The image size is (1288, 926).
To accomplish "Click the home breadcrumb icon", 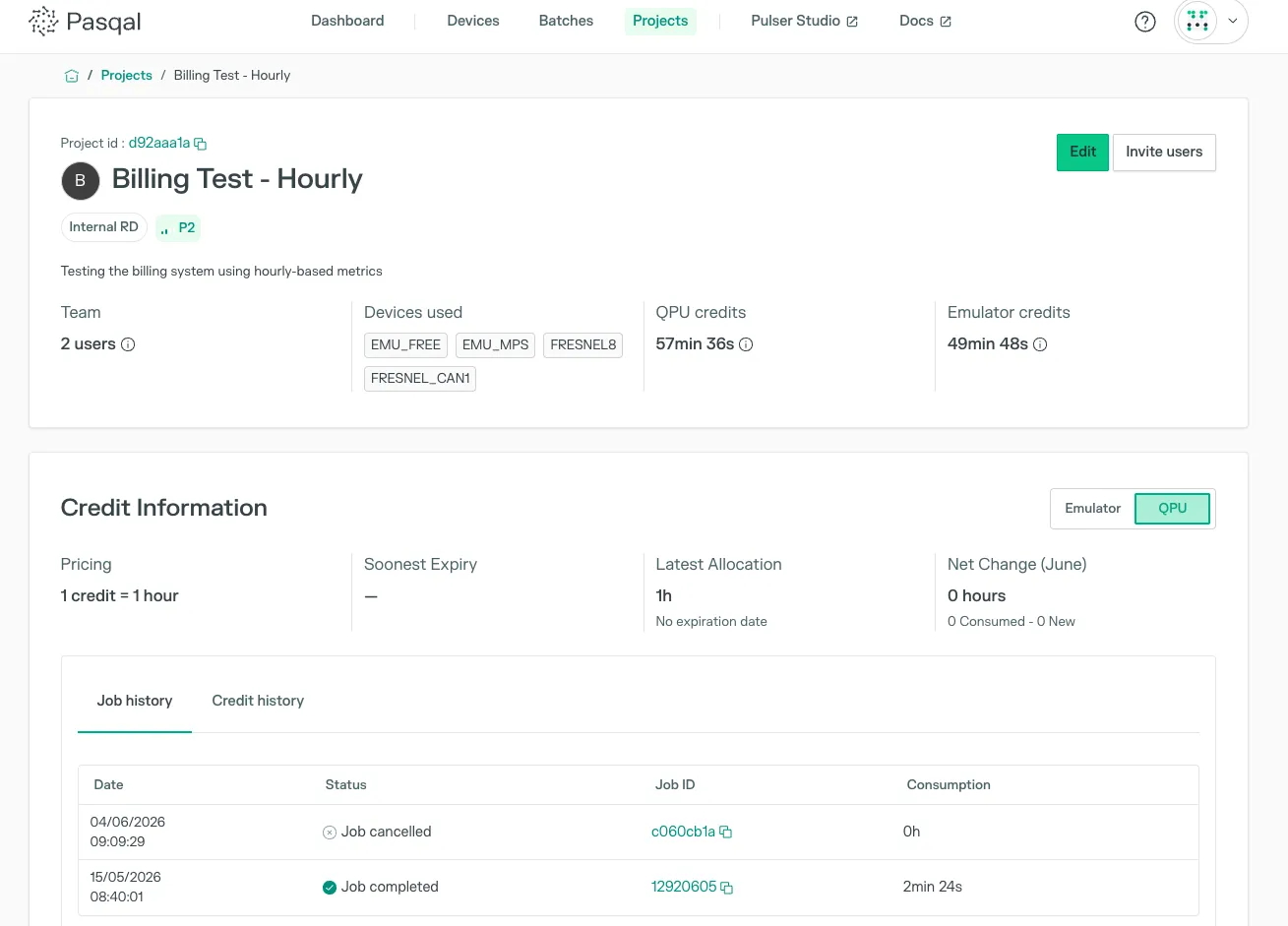I will 72,76.
